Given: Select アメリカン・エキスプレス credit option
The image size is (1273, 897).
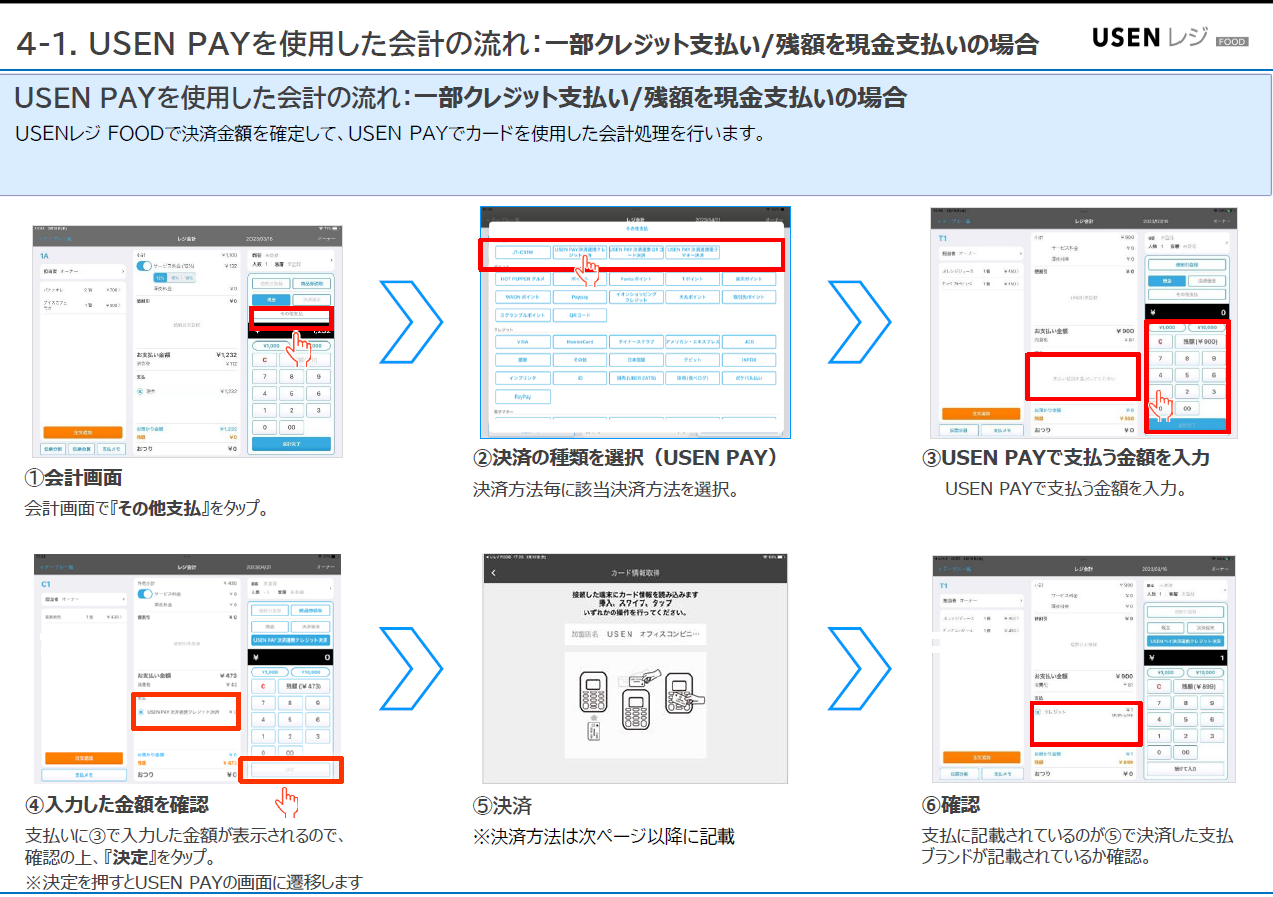Looking at the screenshot, I should 692,342.
